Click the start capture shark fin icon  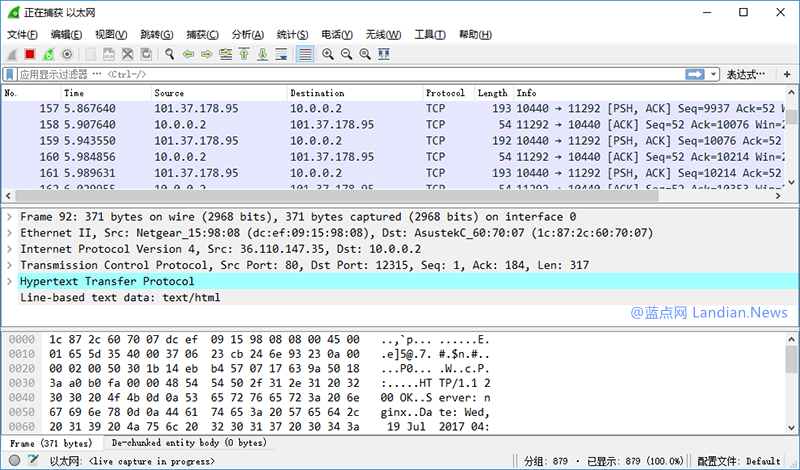click(12, 54)
